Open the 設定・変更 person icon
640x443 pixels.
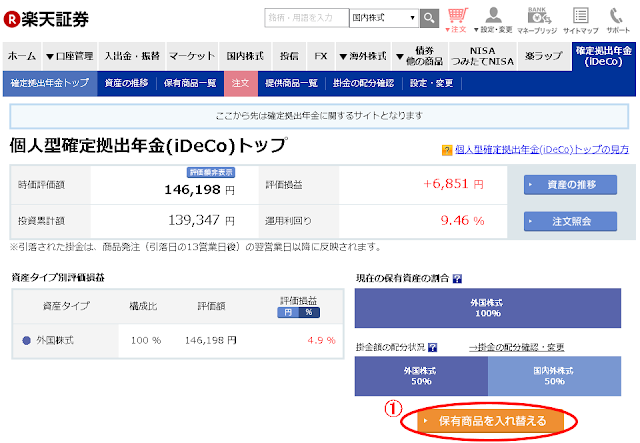pyautogui.click(x=493, y=20)
